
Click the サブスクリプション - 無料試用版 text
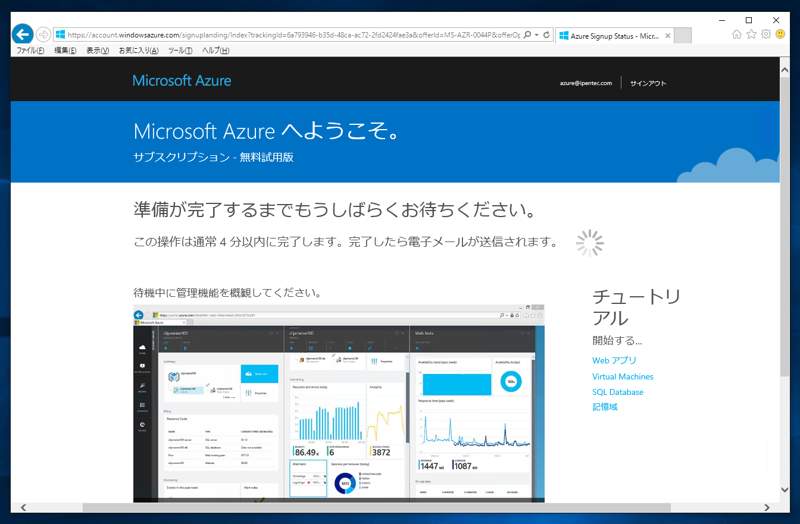213,157
